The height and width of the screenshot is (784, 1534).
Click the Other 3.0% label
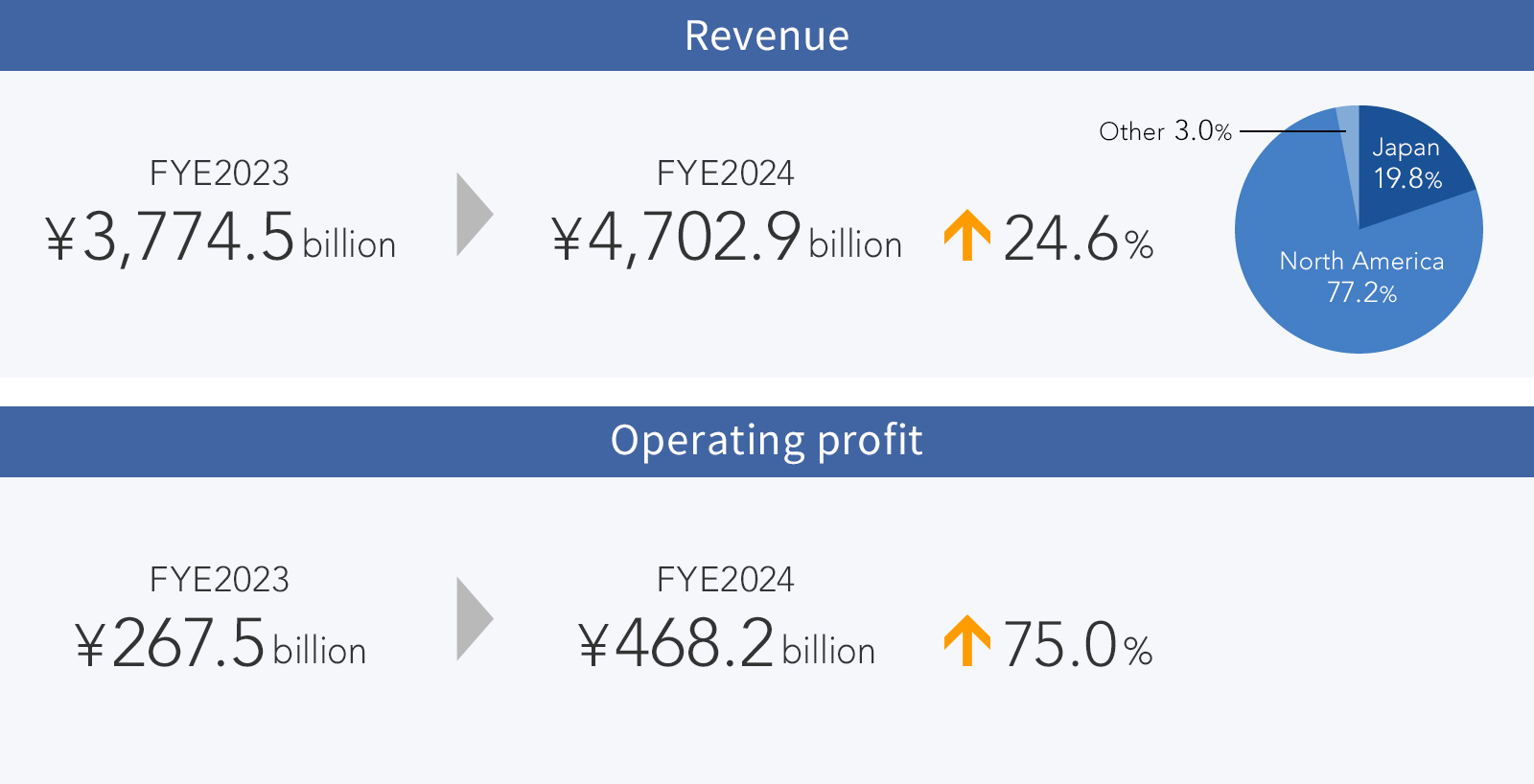pyautogui.click(x=1165, y=131)
